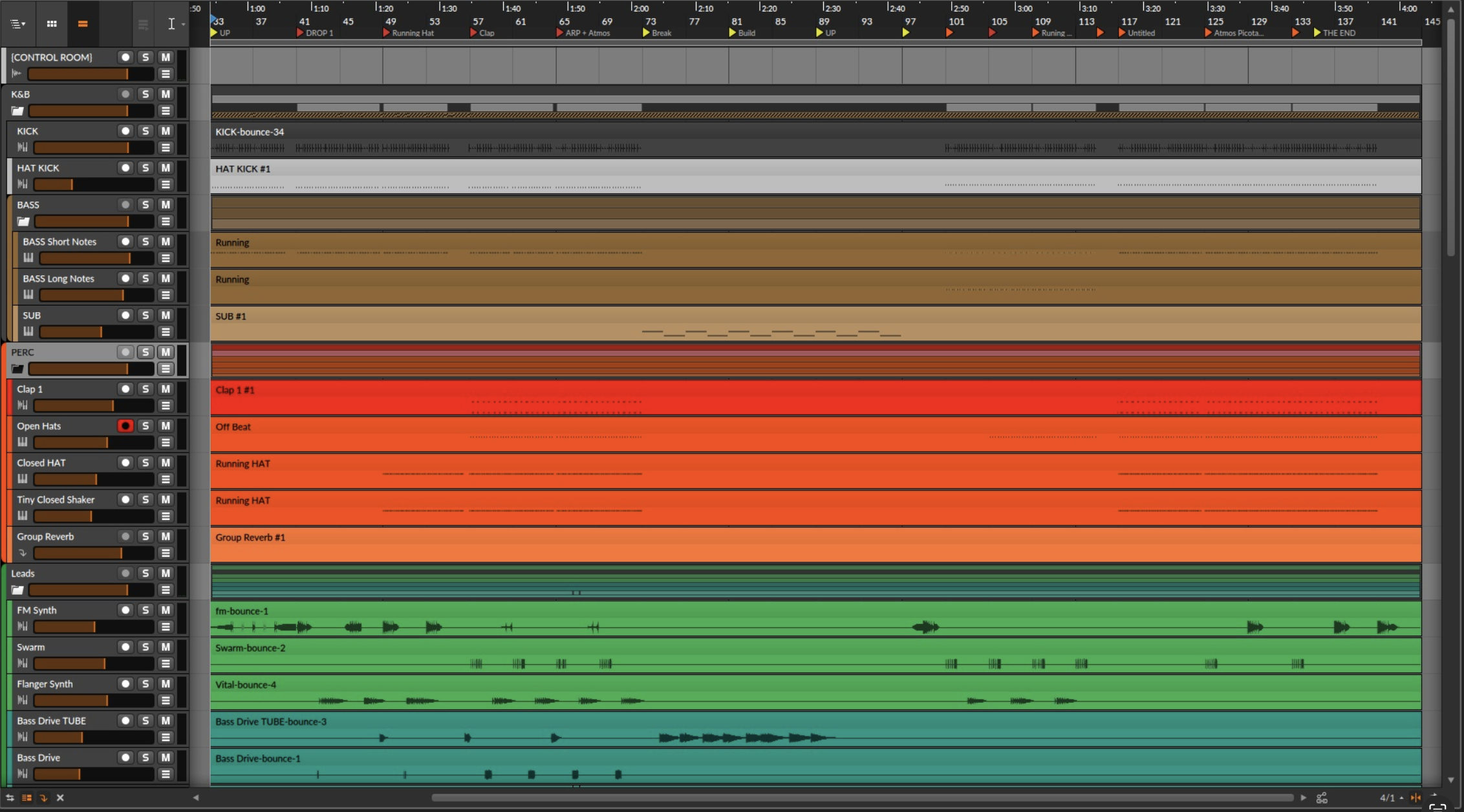This screenshot has width=1464, height=812.
Task: Solo the Flanger Synth track
Action: (145, 683)
